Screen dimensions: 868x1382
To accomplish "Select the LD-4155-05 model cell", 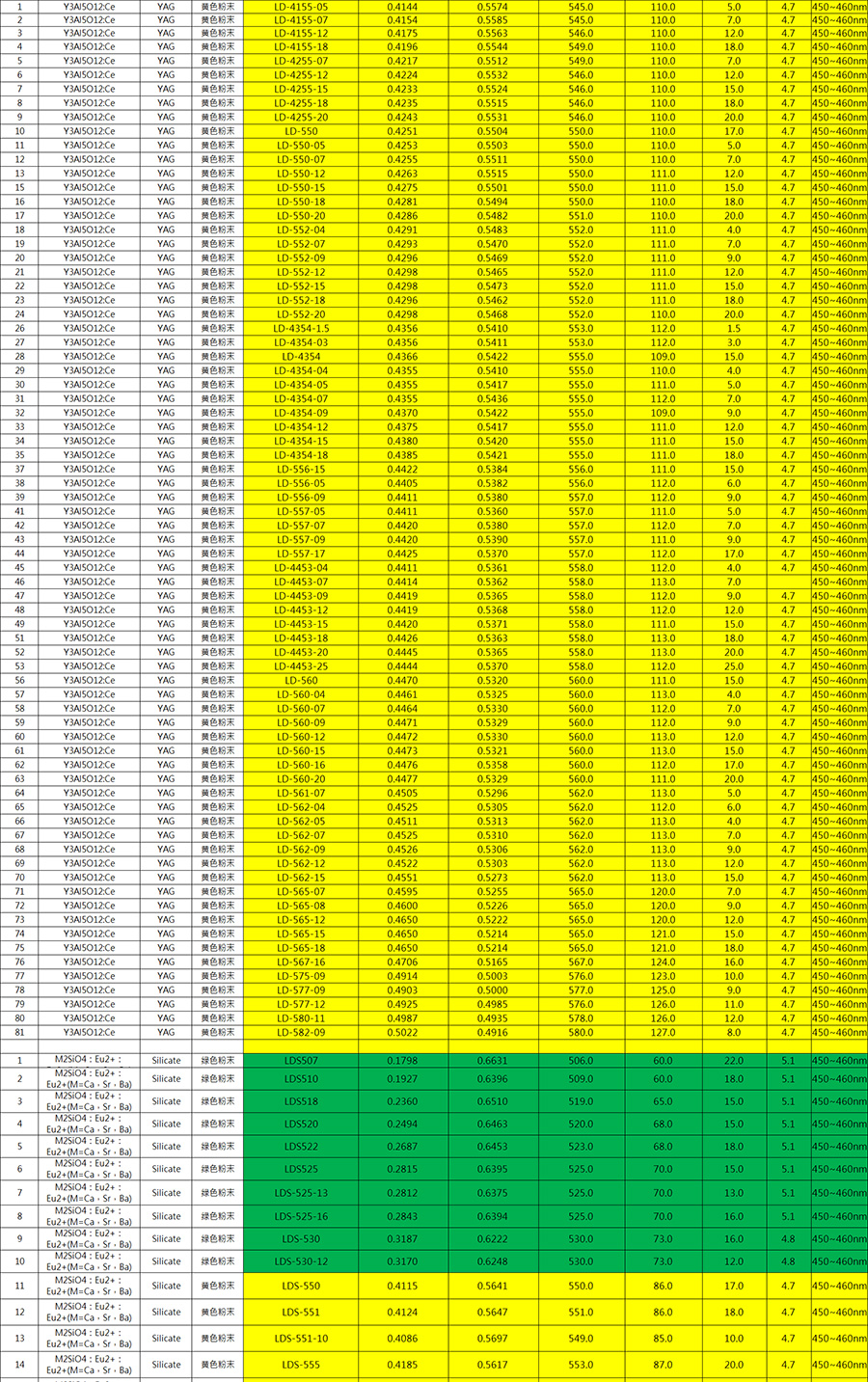I will [301, 7].
